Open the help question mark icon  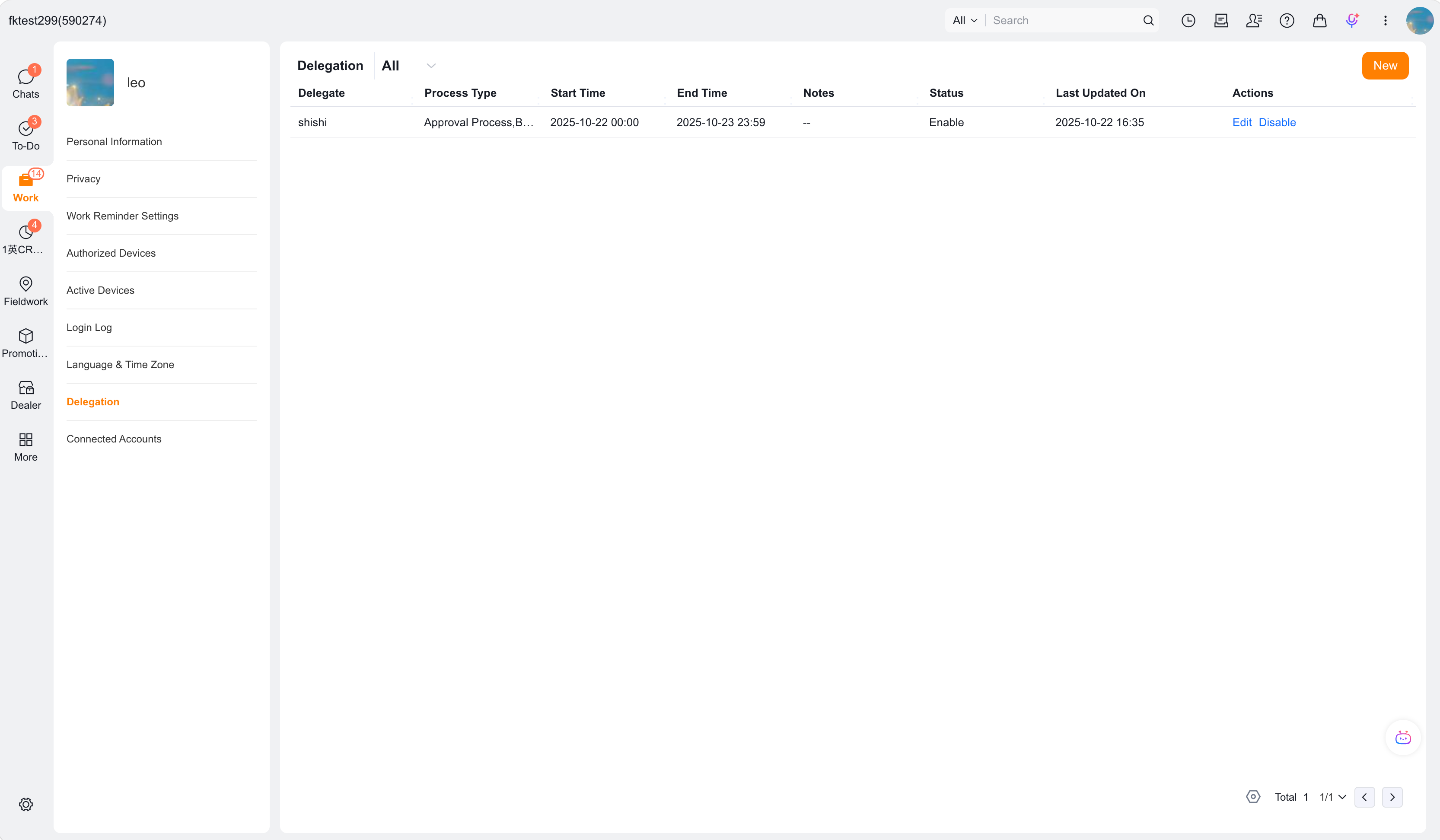(x=1287, y=21)
